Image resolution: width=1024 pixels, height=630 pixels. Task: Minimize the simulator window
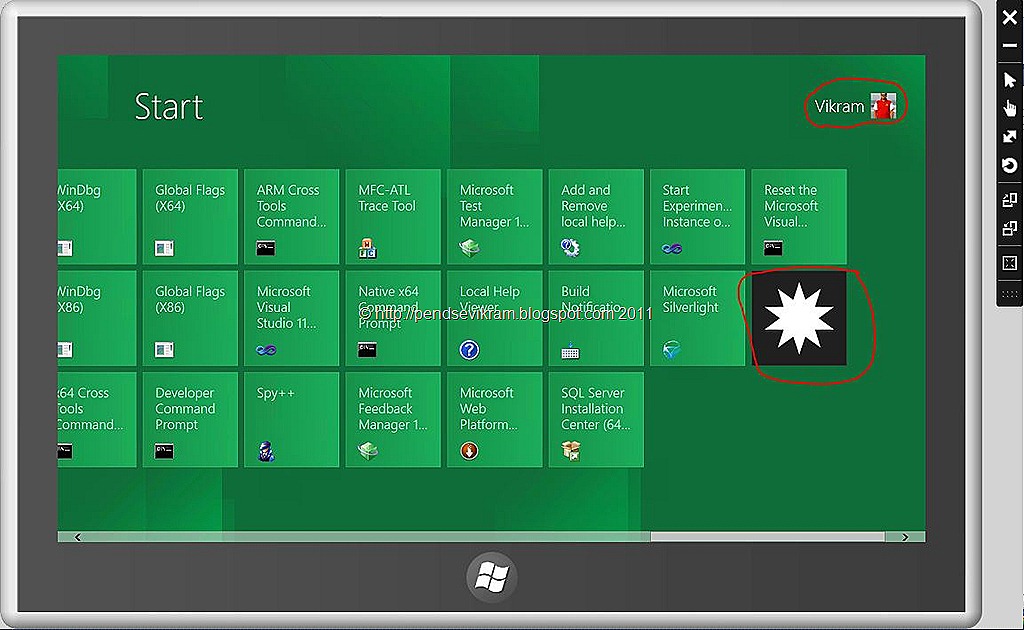(1010, 46)
